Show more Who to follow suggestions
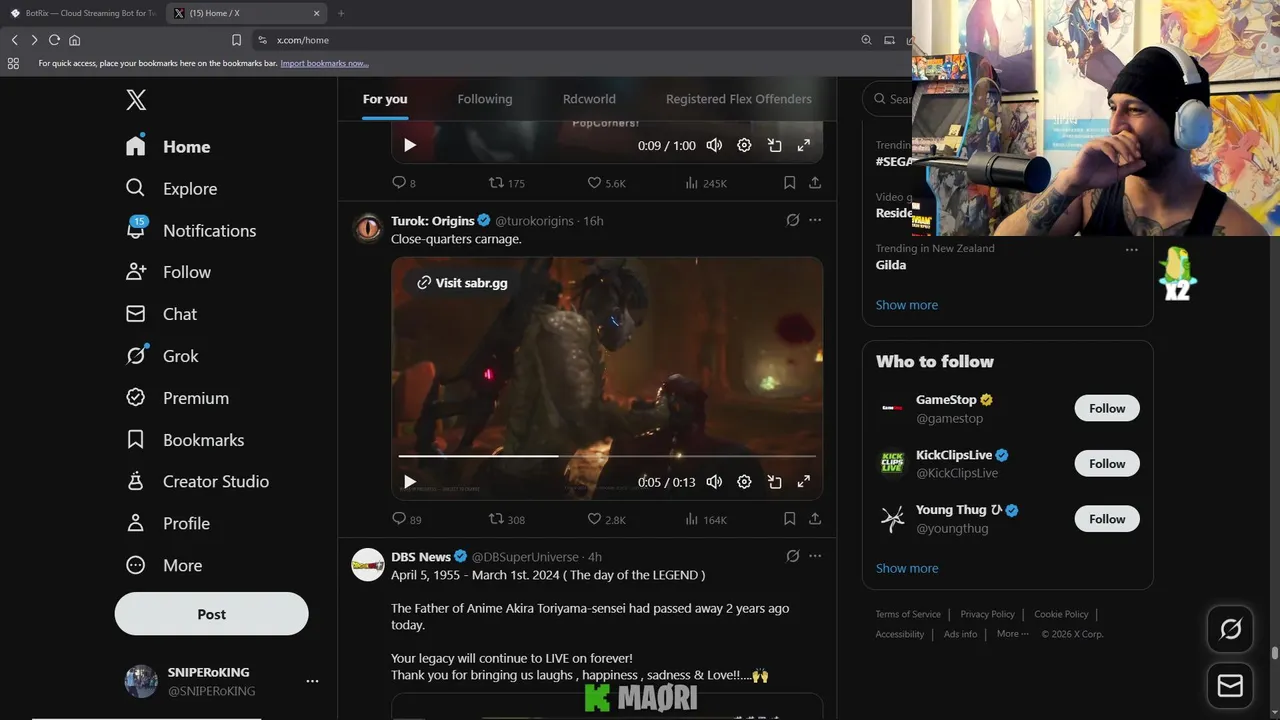The height and width of the screenshot is (720, 1280). point(907,568)
